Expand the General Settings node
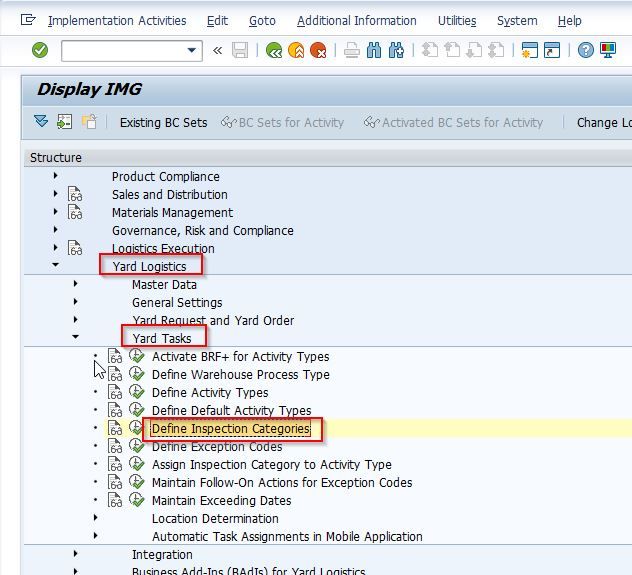The width and height of the screenshot is (632, 575). pos(75,302)
